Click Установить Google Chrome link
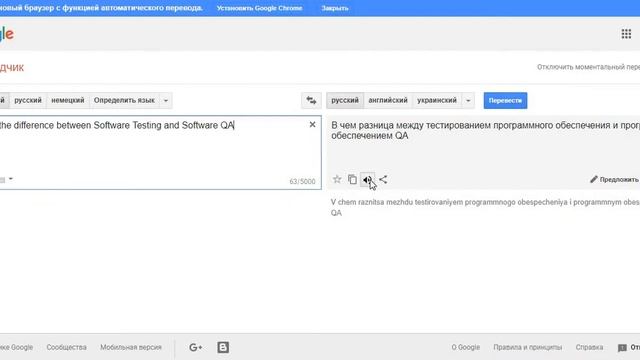This screenshot has width=640, height=360. (260, 8)
